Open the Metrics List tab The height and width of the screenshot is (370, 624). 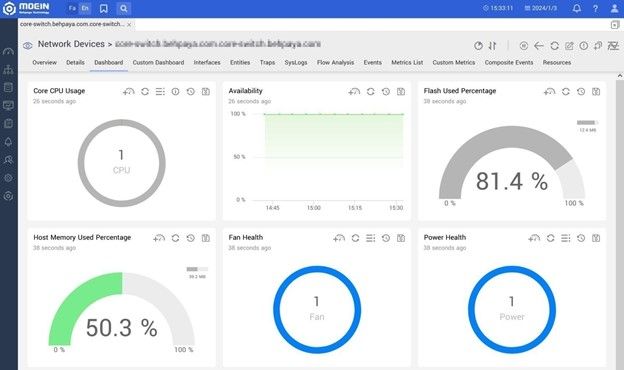click(x=407, y=62)
